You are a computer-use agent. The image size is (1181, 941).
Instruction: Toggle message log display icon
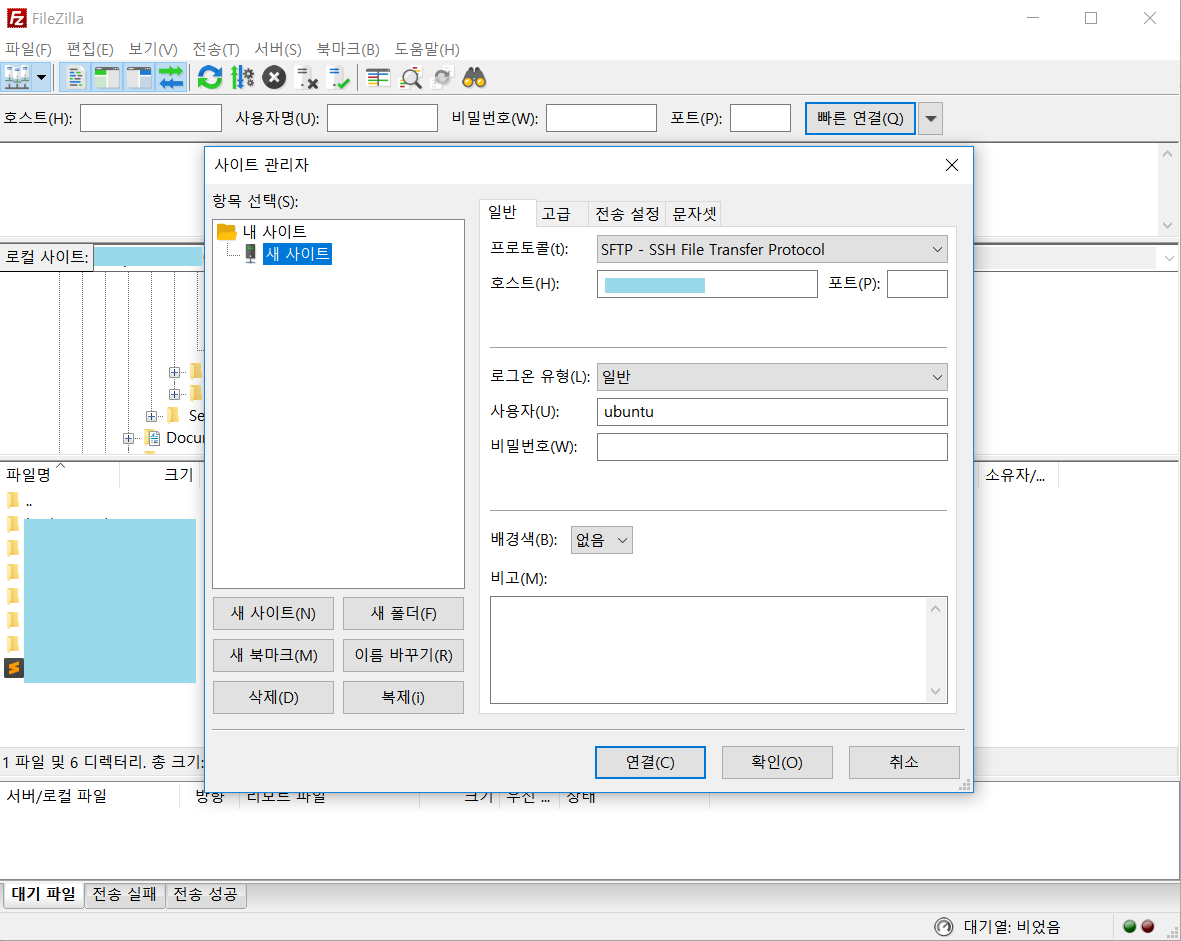[75, 78]
